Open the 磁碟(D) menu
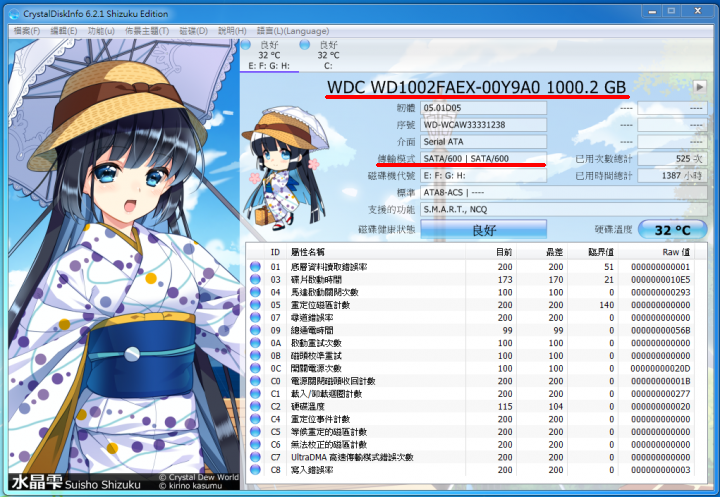Image resolution: width=720 pixels, height=497 pixels. pos(193,31)
